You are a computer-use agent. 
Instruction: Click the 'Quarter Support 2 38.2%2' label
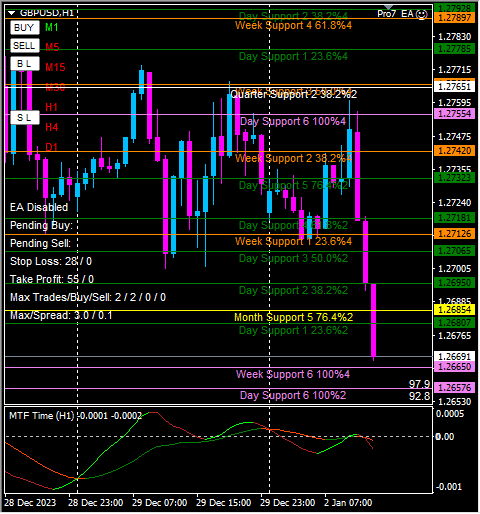(293, 94)
